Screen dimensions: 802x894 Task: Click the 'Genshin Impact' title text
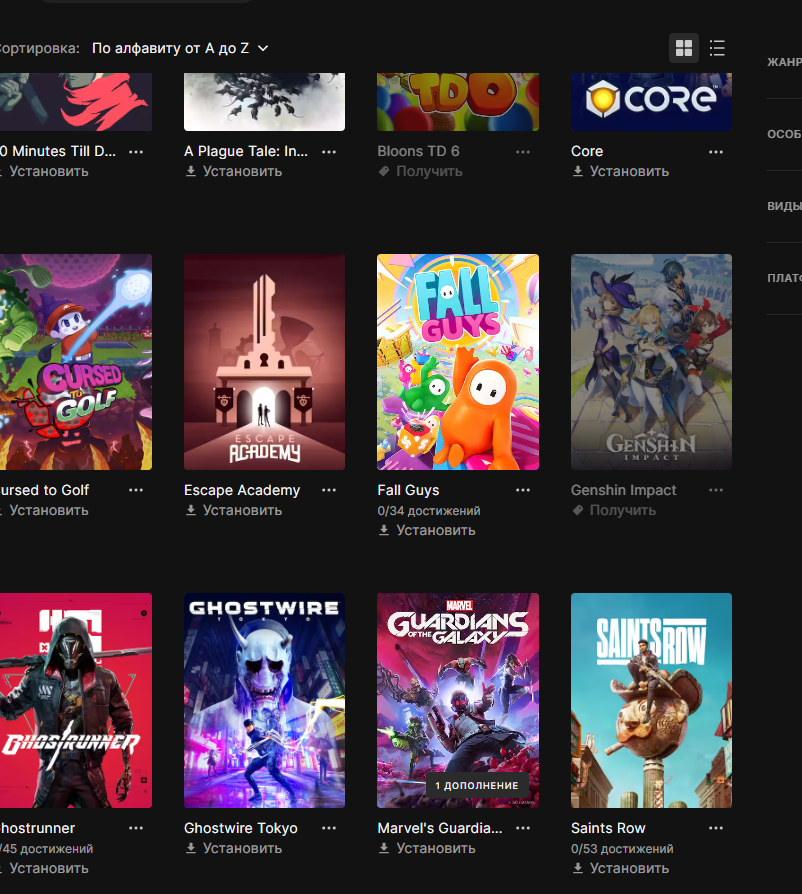pyautogui.click(x=624, y=490)
